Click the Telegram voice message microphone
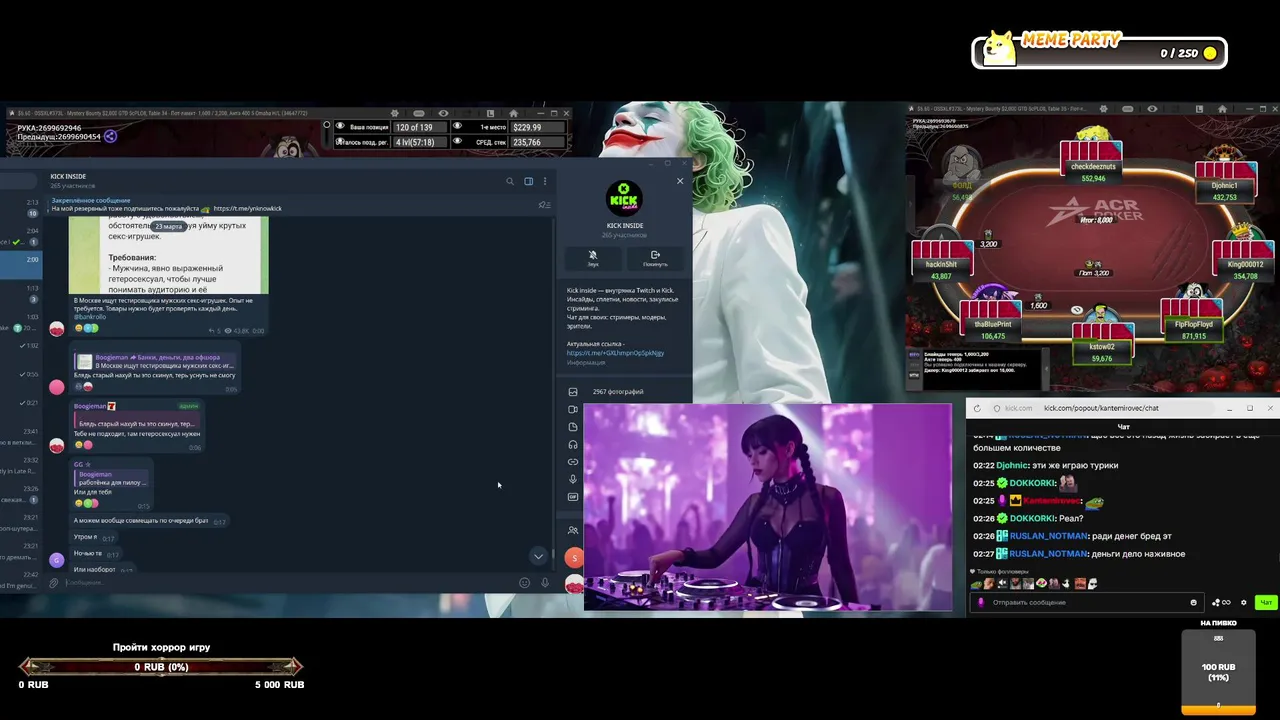The height and width of the screenshot is (720, 1280). tap(545, 583)
